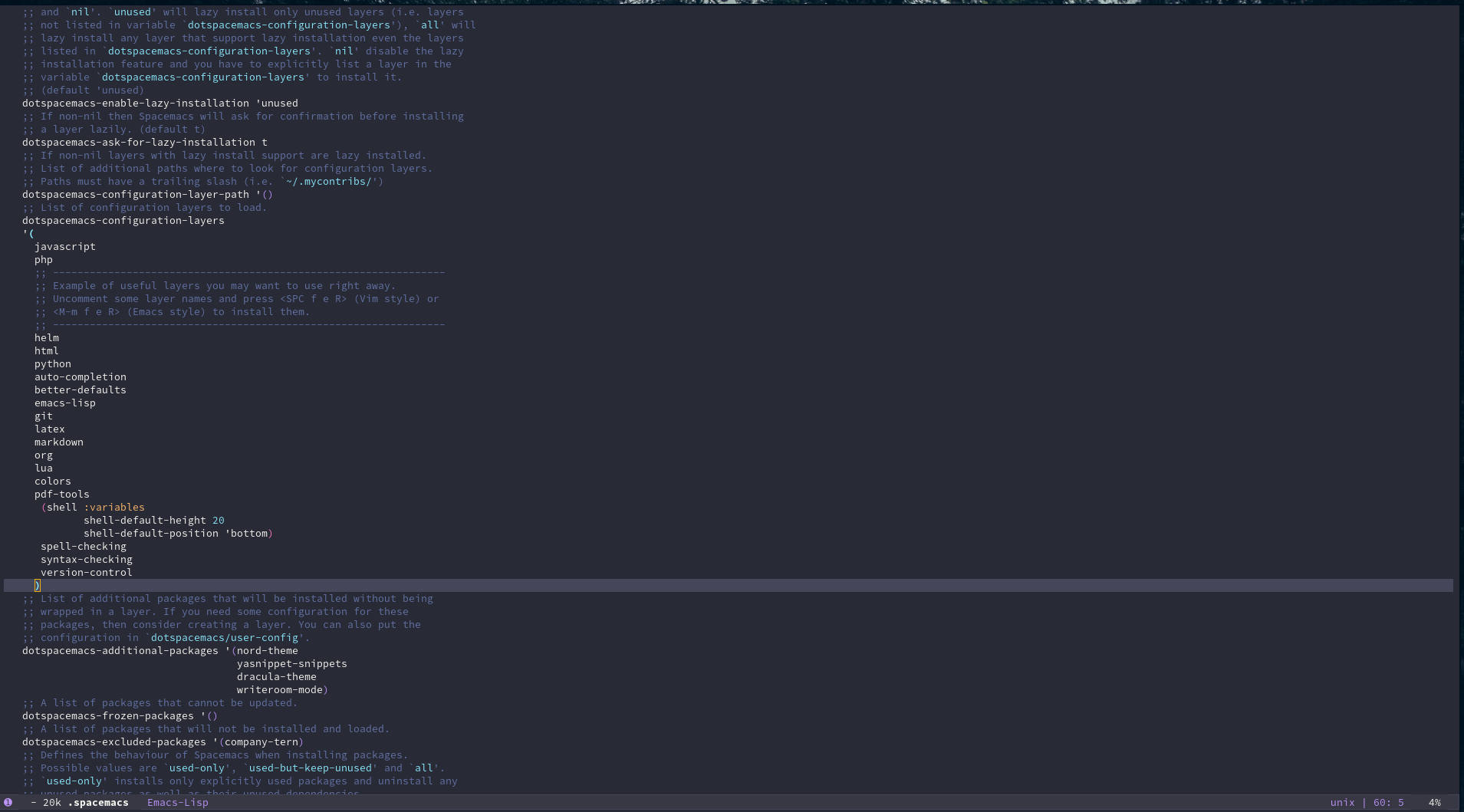The width and height of the screenshot is (1464, 812).
Task: Click the pdf-tools layer entry
Action: 62,494
